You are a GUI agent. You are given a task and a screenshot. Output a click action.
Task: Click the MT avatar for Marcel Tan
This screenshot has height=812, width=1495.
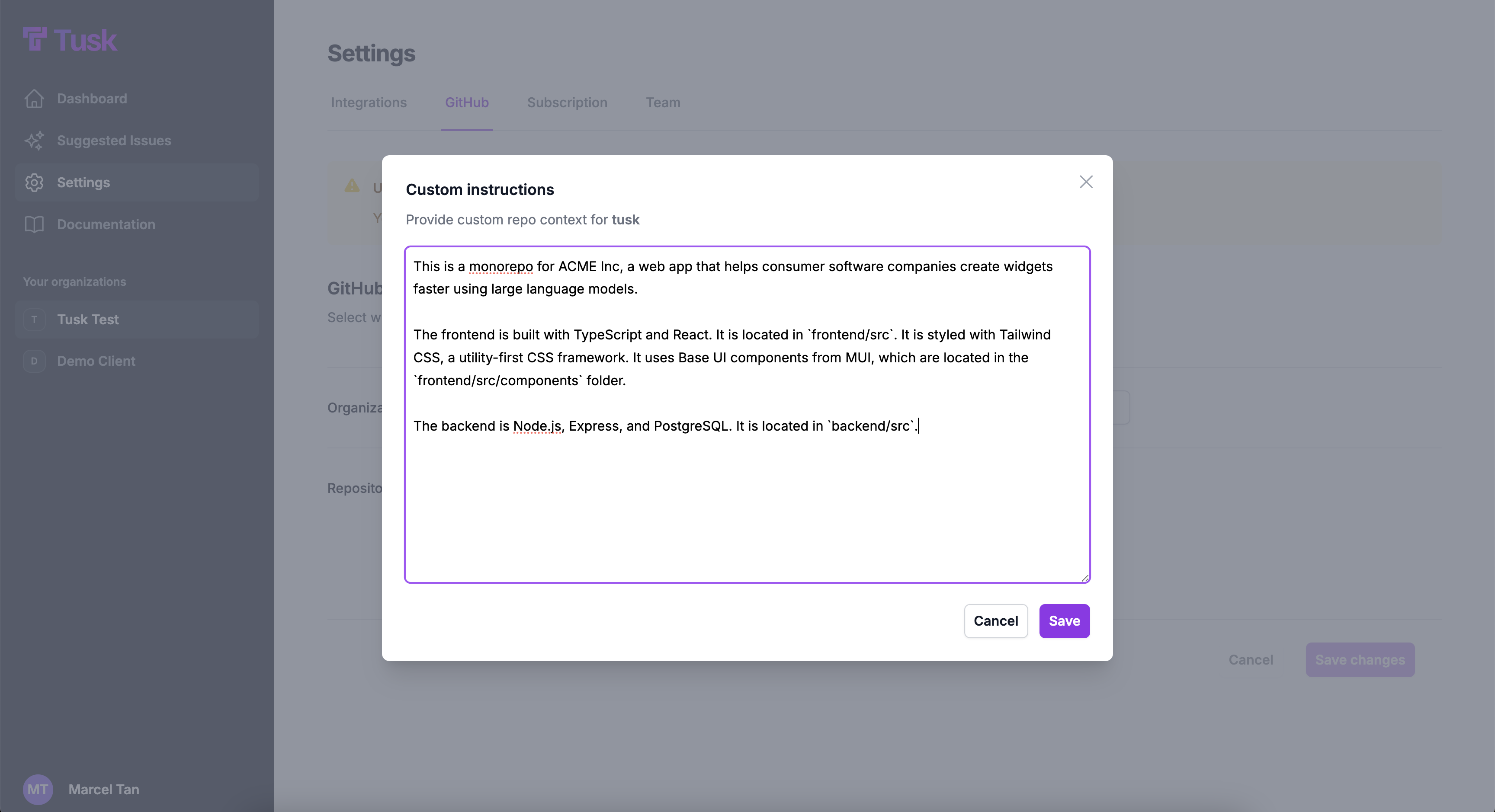point(38,789)
